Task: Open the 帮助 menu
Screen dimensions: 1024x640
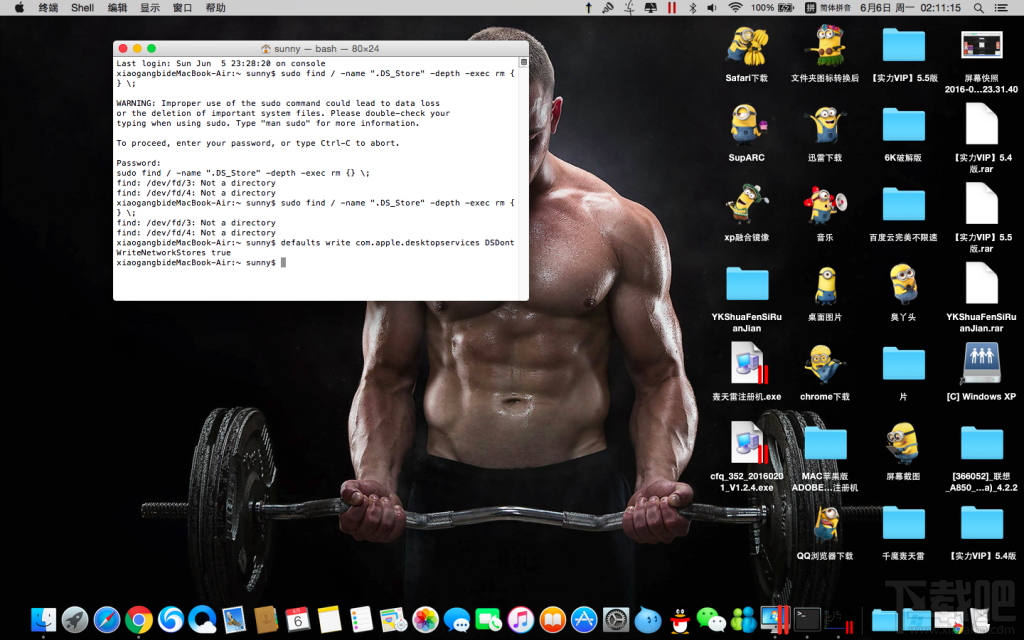Action: pyautogui.click(x=215, y=8)
